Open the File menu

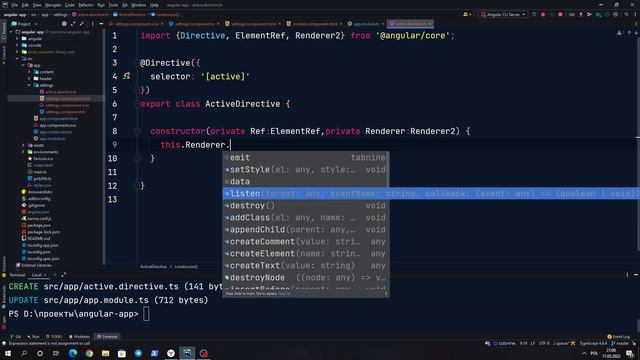(x=15, y=5)
